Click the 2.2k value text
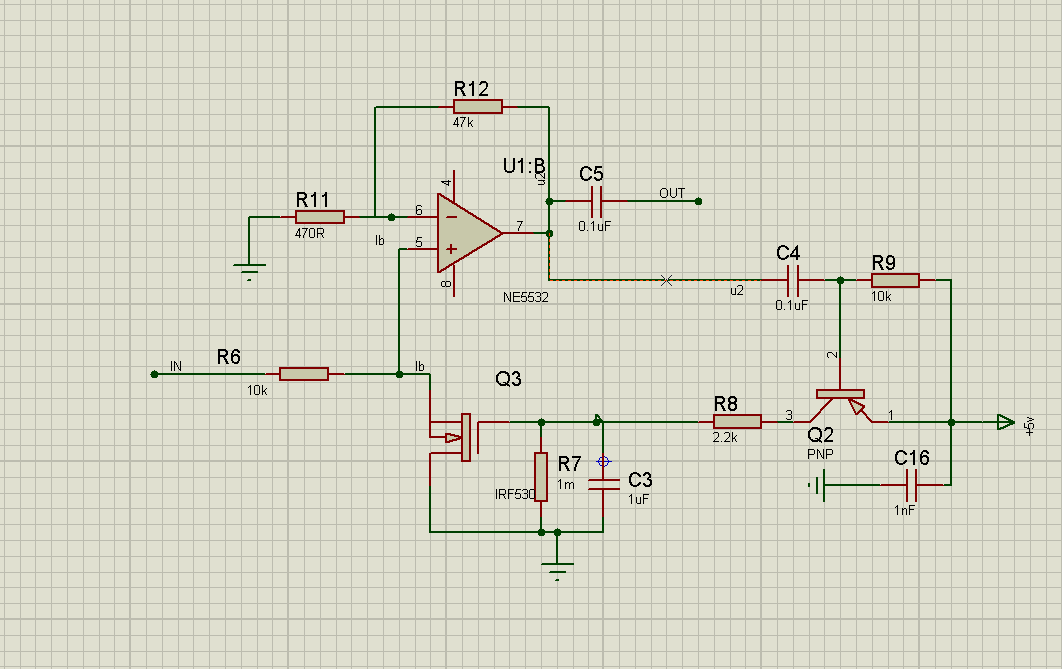The height and width of the screenshot is (669, 1062). (x=725, y=438)
